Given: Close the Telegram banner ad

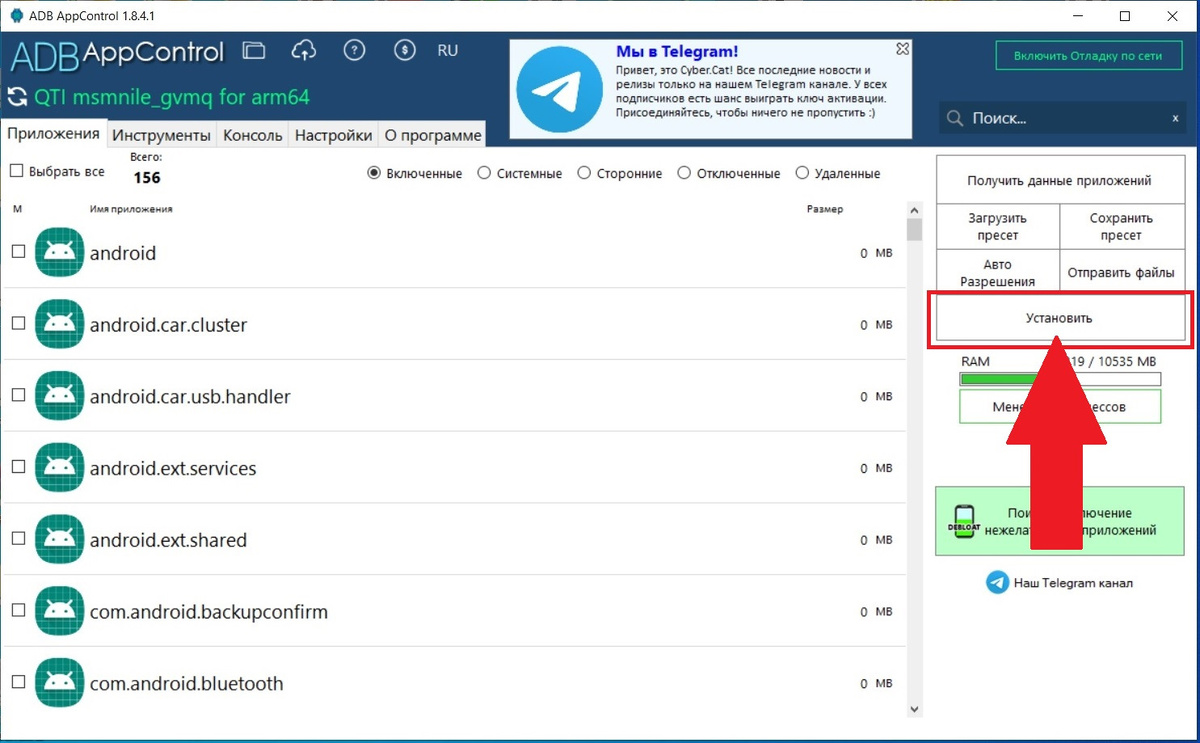Looking at the screenshot, I should point(902,48).
